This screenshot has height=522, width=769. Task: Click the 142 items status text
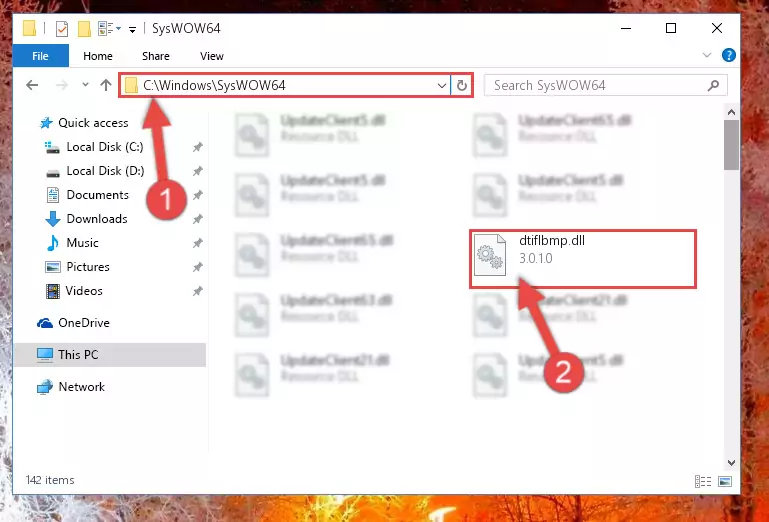(50, 480)
